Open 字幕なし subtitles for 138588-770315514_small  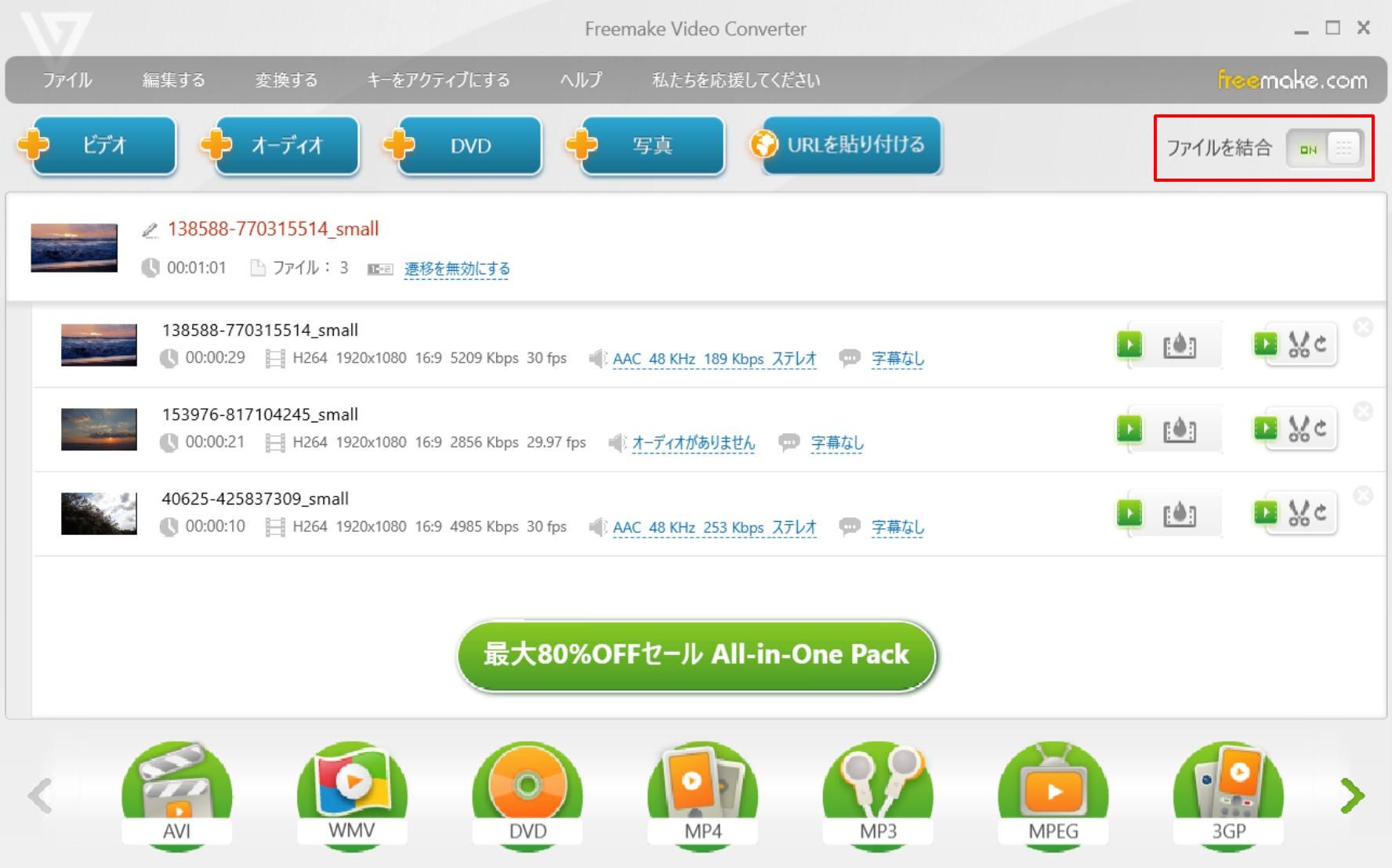897,359
